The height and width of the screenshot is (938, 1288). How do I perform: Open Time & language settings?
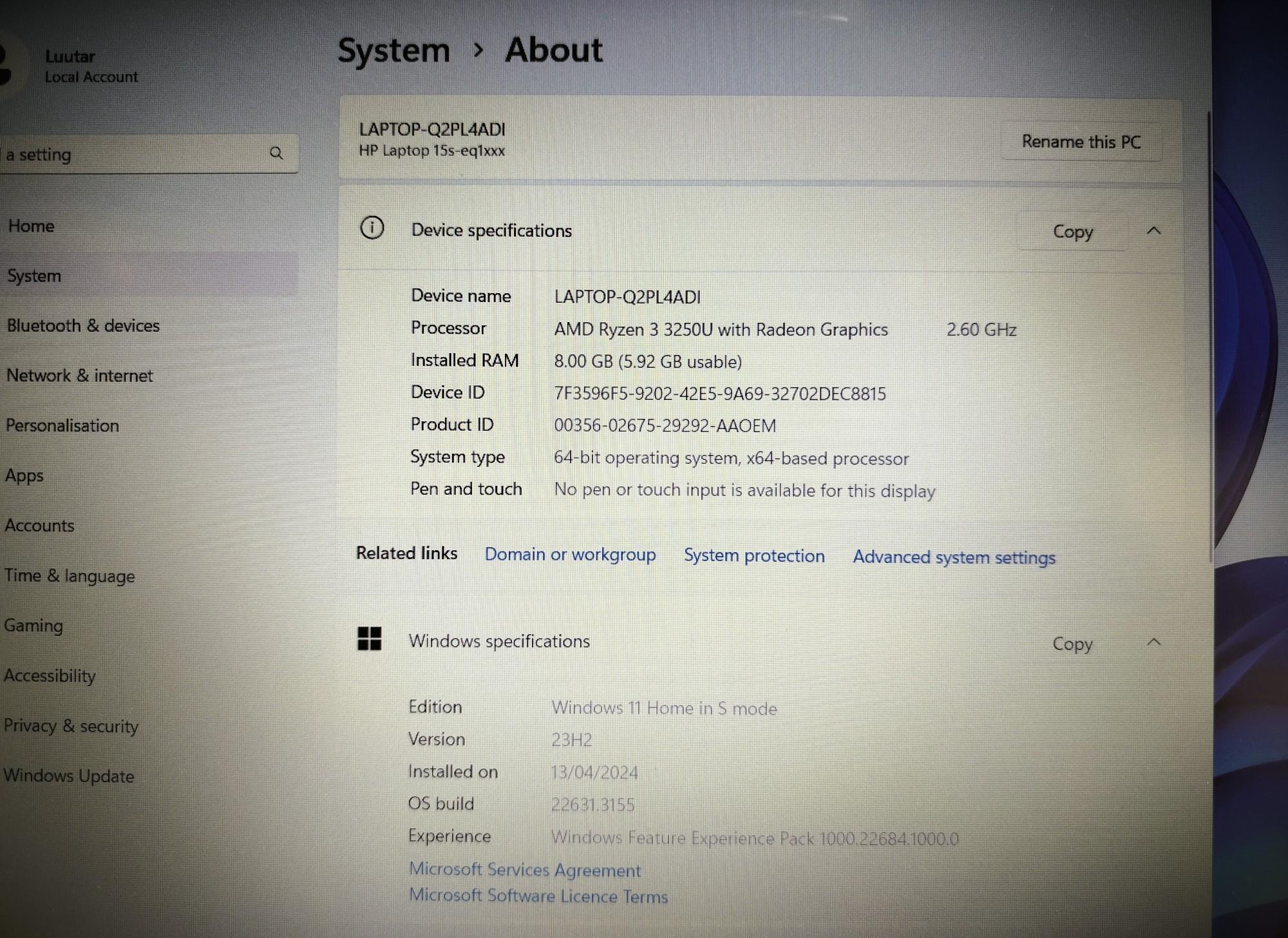(x=70, y=575)
